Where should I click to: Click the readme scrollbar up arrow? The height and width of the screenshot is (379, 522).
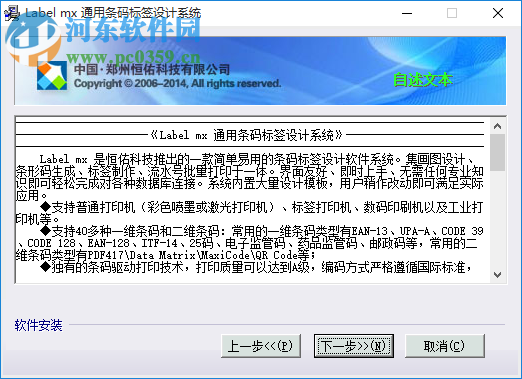497,126
